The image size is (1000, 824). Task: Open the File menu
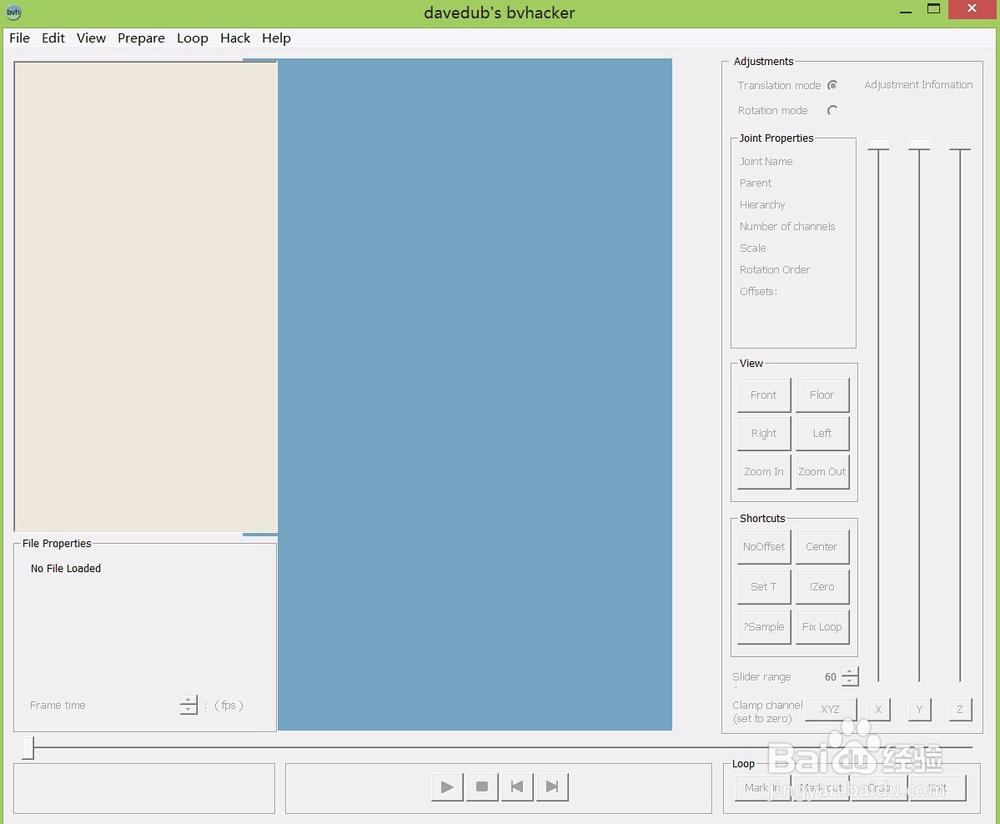(x=19, y=38)
